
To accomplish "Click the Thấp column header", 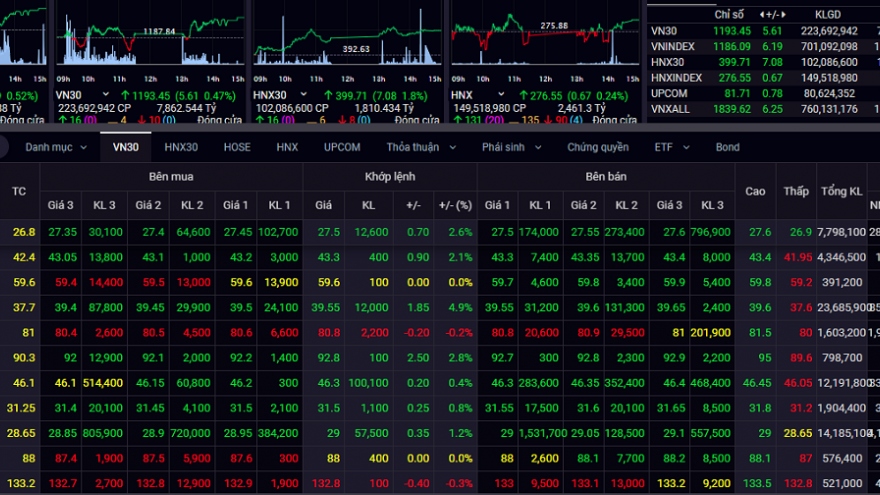I will pyautogui.click(x=796, y=191).
